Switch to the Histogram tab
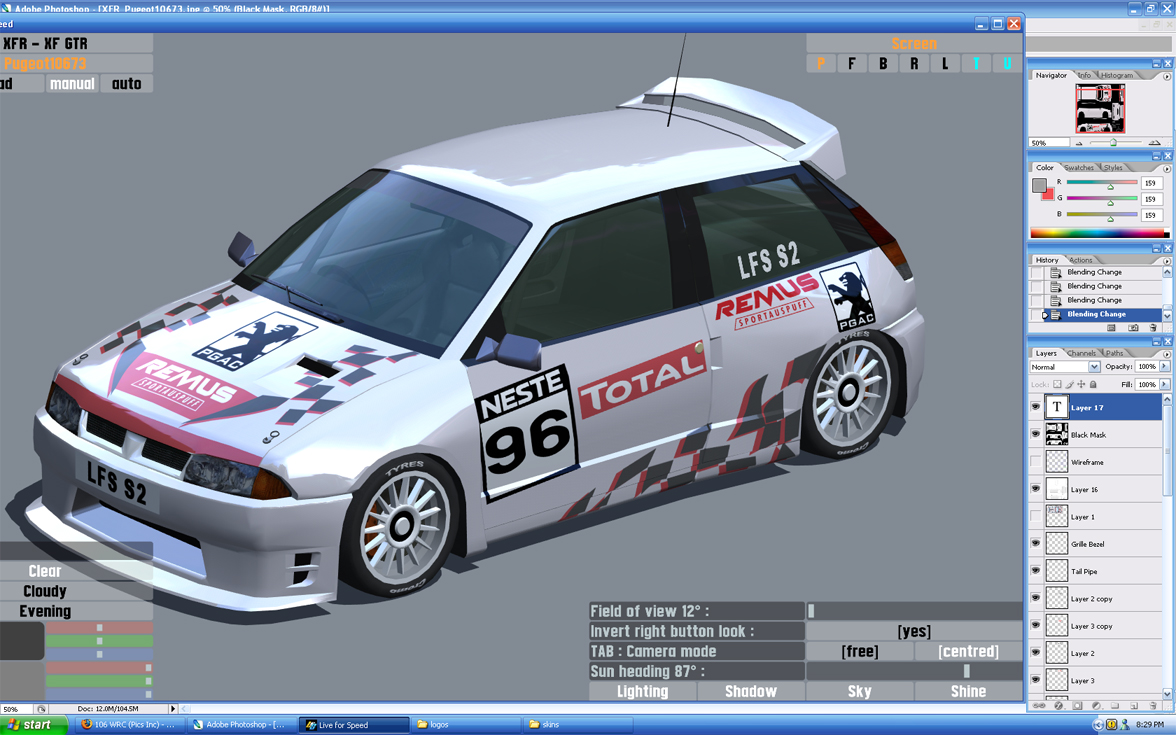 [x=1117, y=75]
